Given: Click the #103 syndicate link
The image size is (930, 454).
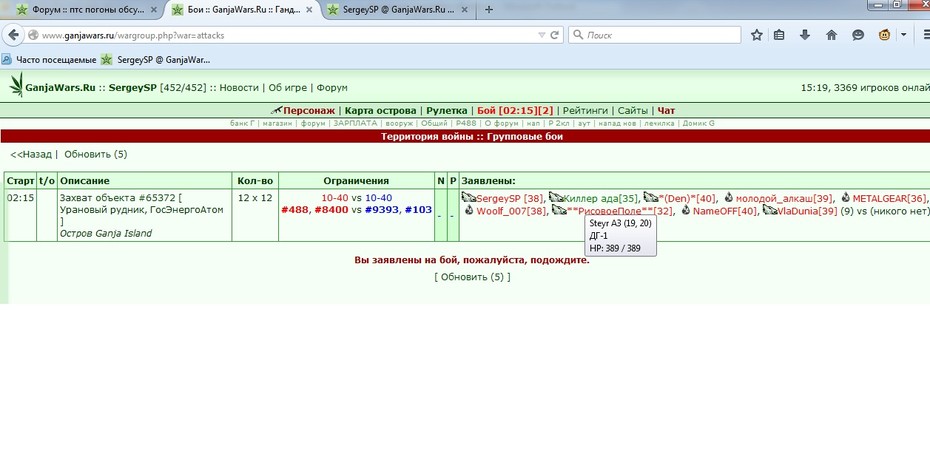Looking at the screenshot, I should coord(418,210).
